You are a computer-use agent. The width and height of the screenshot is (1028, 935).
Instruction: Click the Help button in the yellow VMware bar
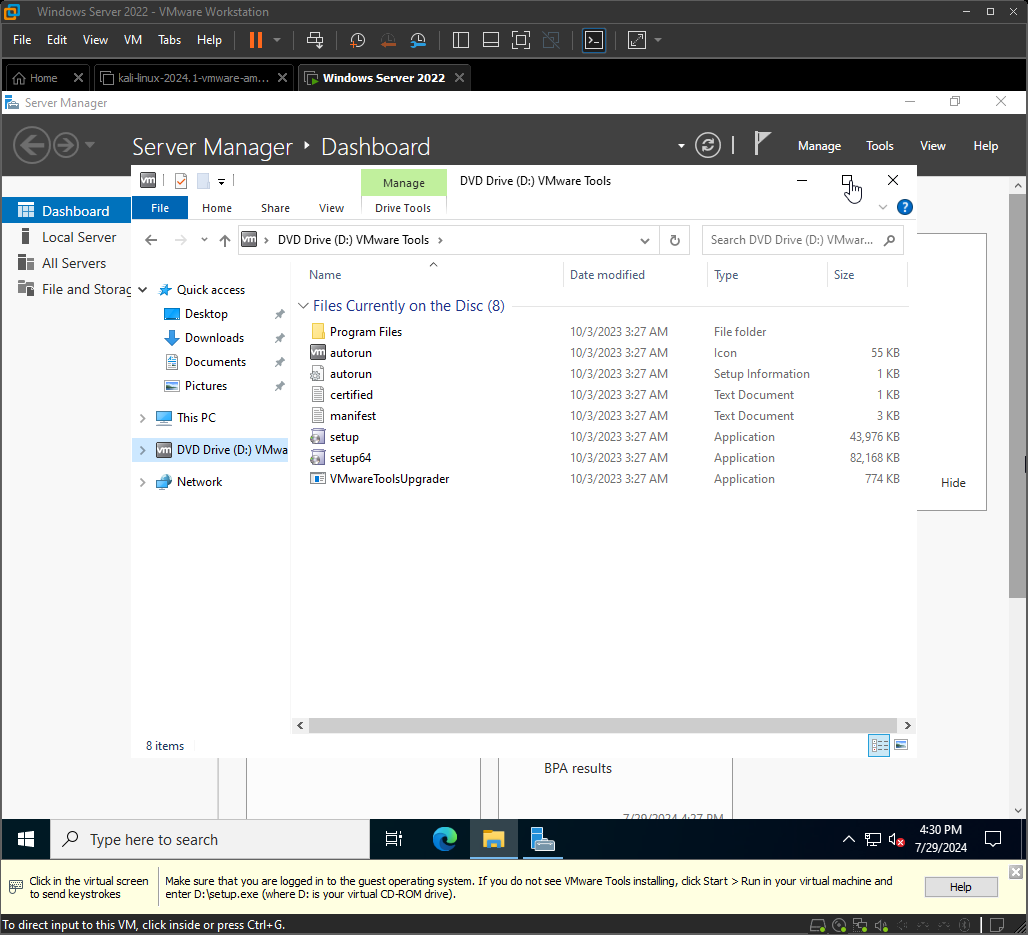coord(960,887)
